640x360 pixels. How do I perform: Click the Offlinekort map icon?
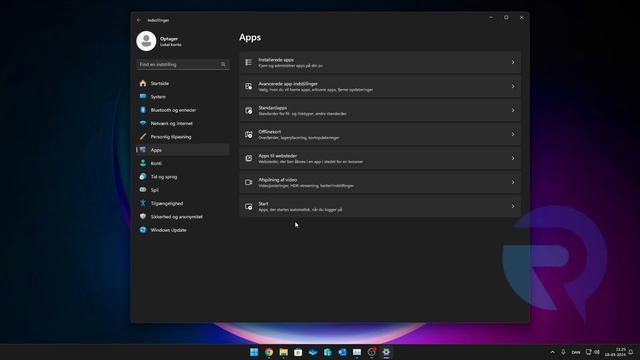click(249, 134)
